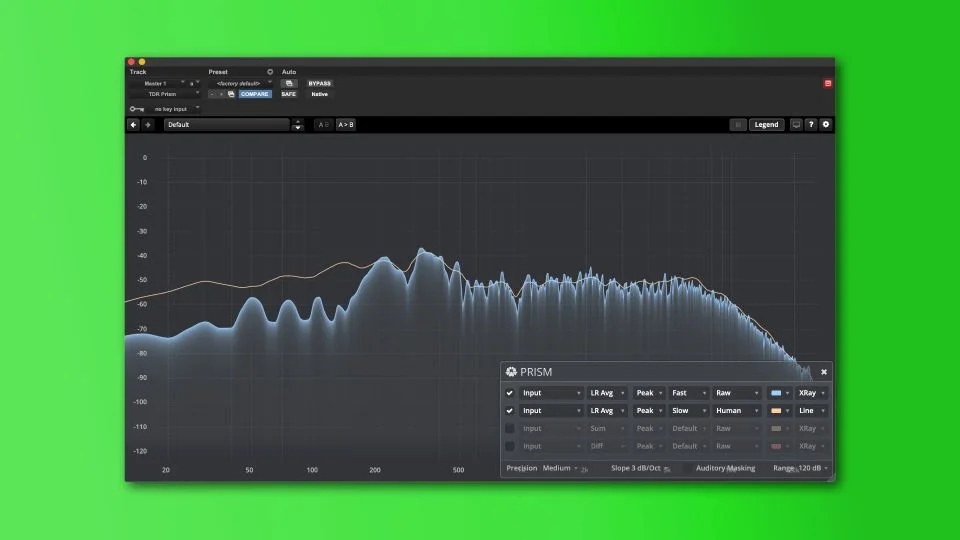Open the no key input selector
This screenshot has width=960, height=540.
[x=174, y=109]
